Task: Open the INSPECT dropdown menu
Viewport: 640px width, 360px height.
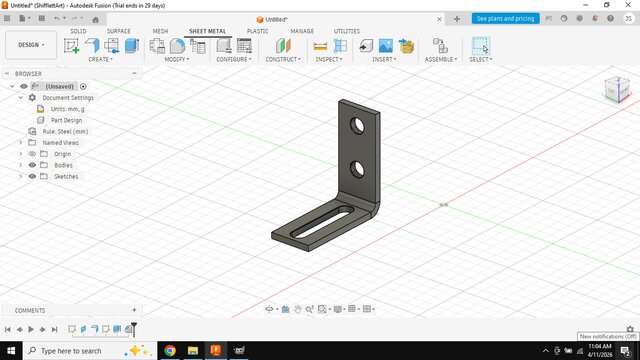Action: (x=329, y=59)
